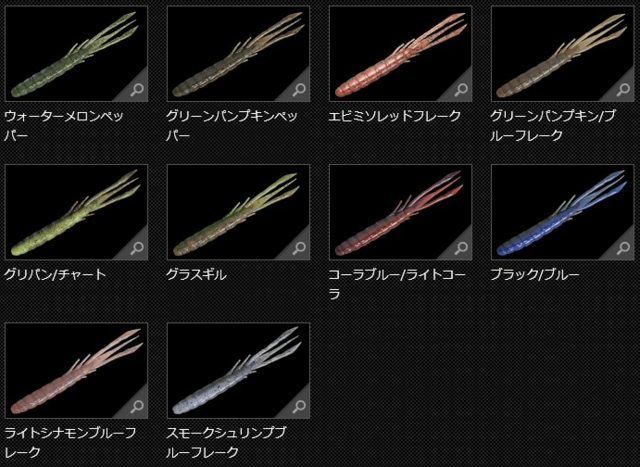Open the red エビミソレッドフレーク lure thumbnail
640x467 pixels.
pos(400,53)
